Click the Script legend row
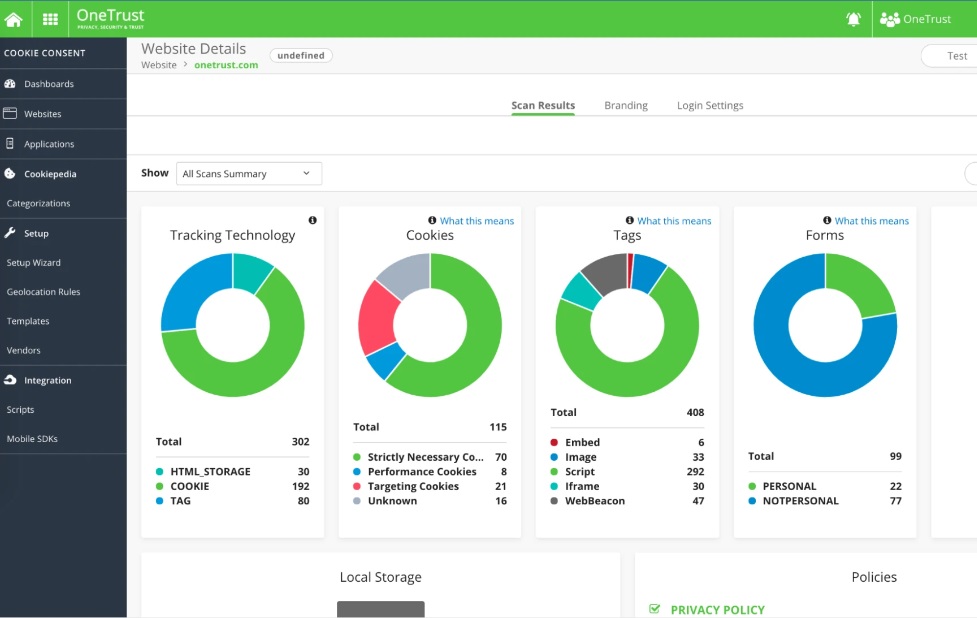 [627, 472]
